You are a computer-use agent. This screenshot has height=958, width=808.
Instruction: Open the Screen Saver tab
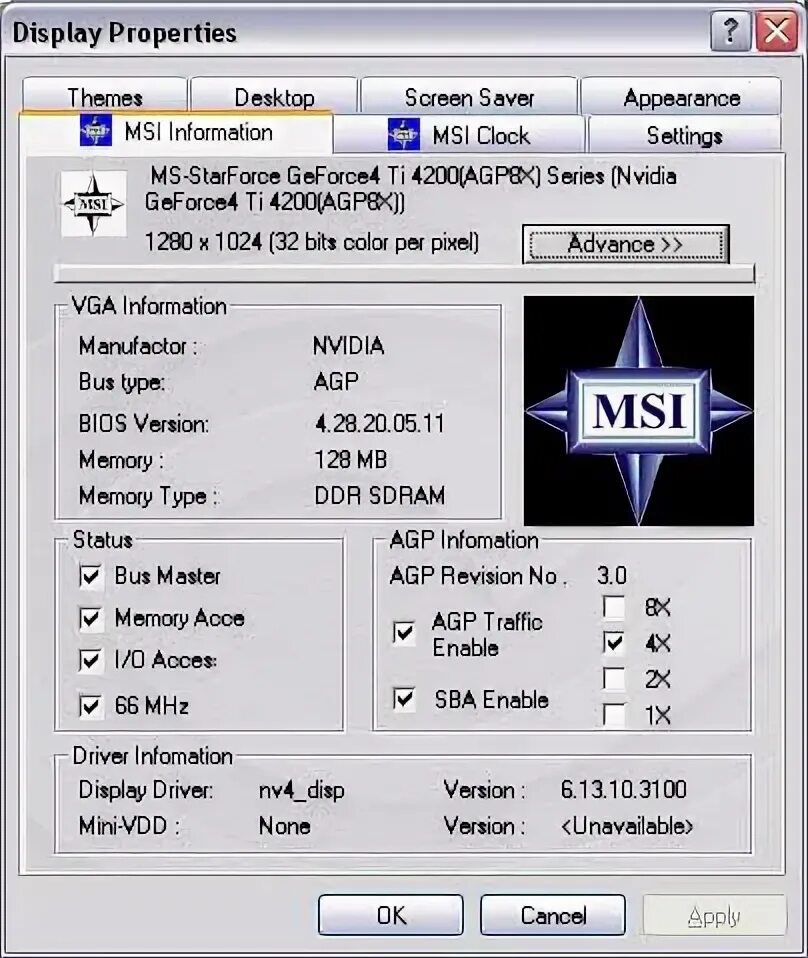click(x=469, y=97)
